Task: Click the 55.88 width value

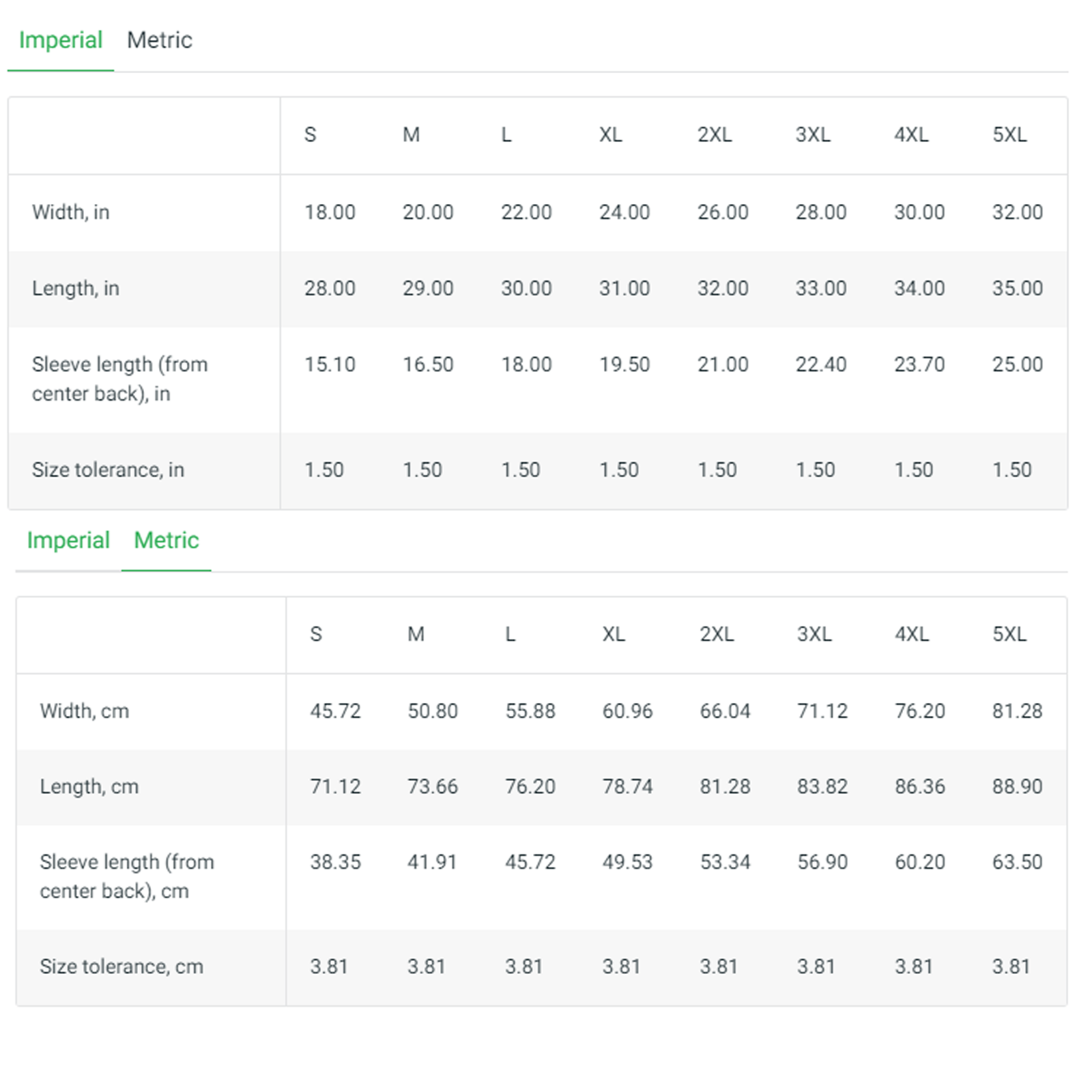Action: click(530, 711)
